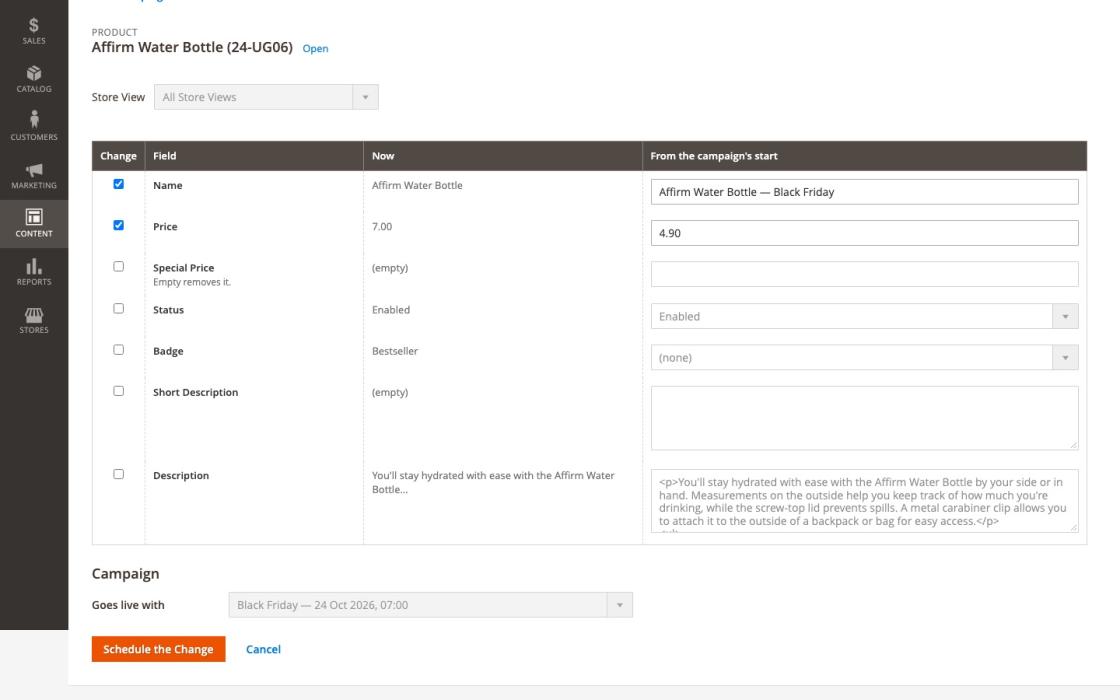Uncheck the Price change checkbox
The height and width of the screenshot is (700, 1120).
pos(119,226)
